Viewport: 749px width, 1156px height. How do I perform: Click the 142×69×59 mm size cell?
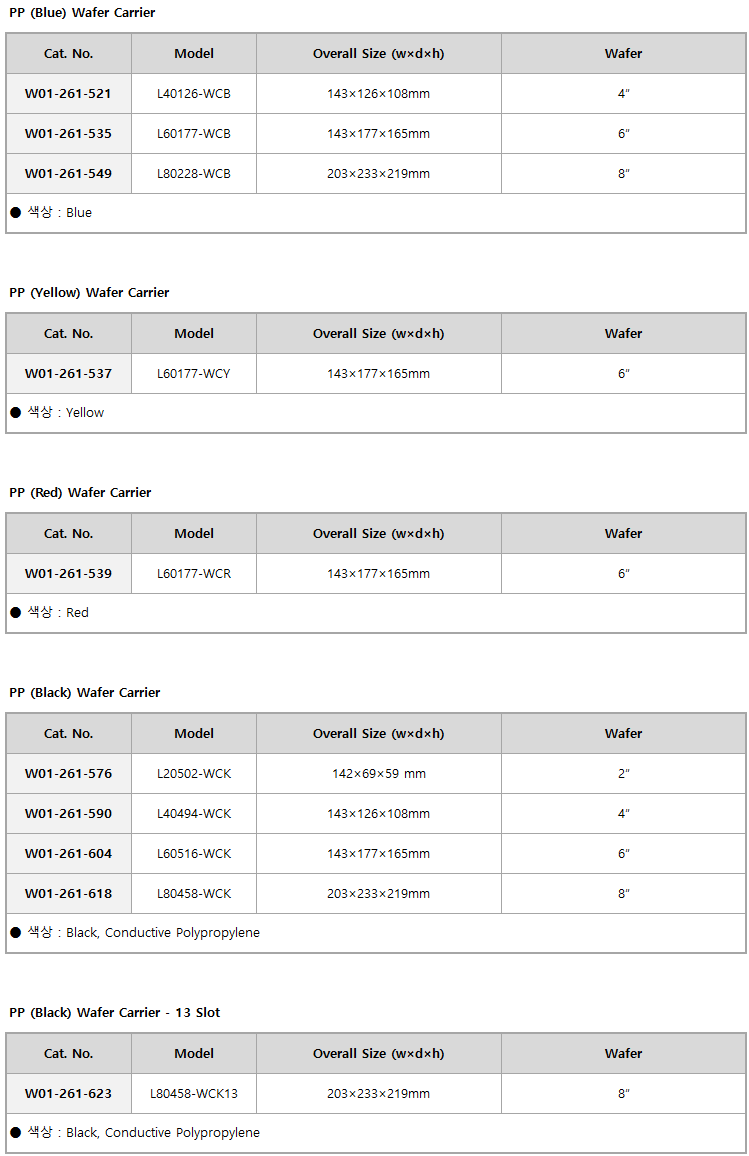point(379,773)
